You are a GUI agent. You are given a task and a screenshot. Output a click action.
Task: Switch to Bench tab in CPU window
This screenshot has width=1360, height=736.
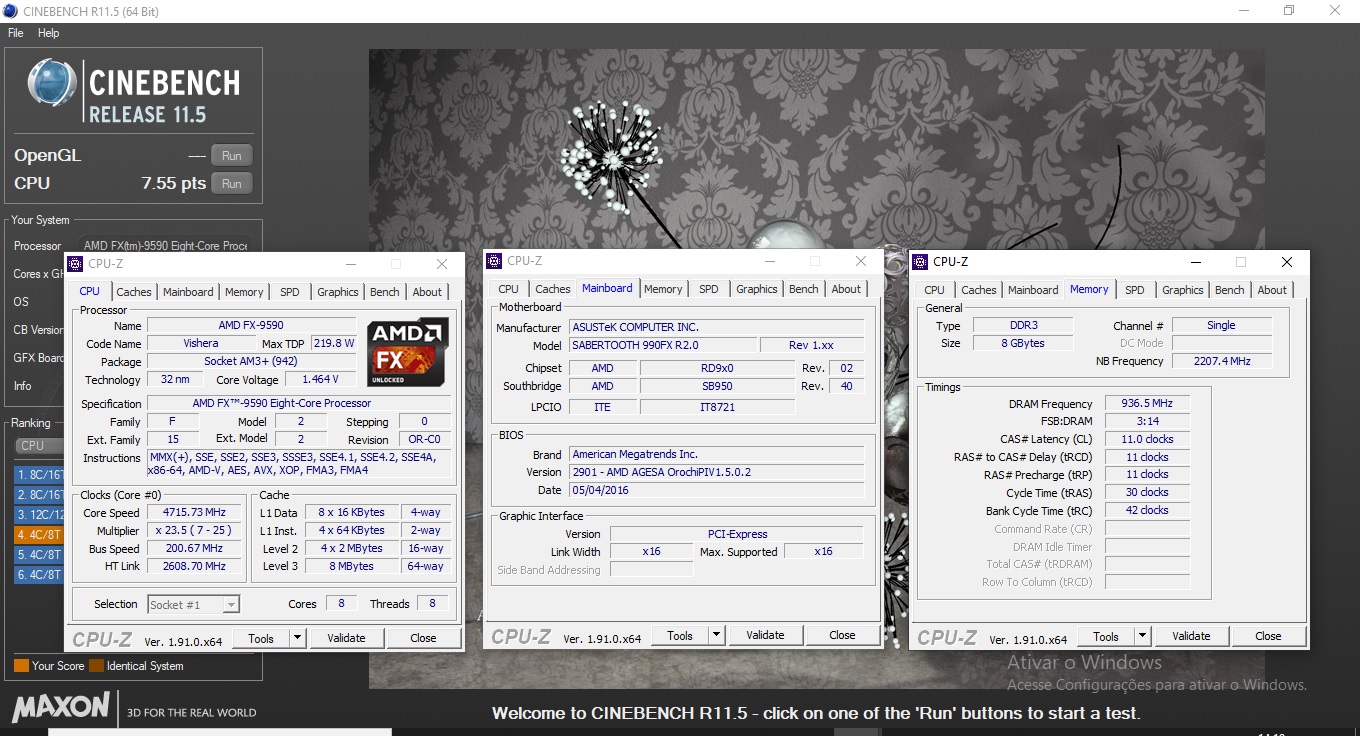tap(385, 292)
